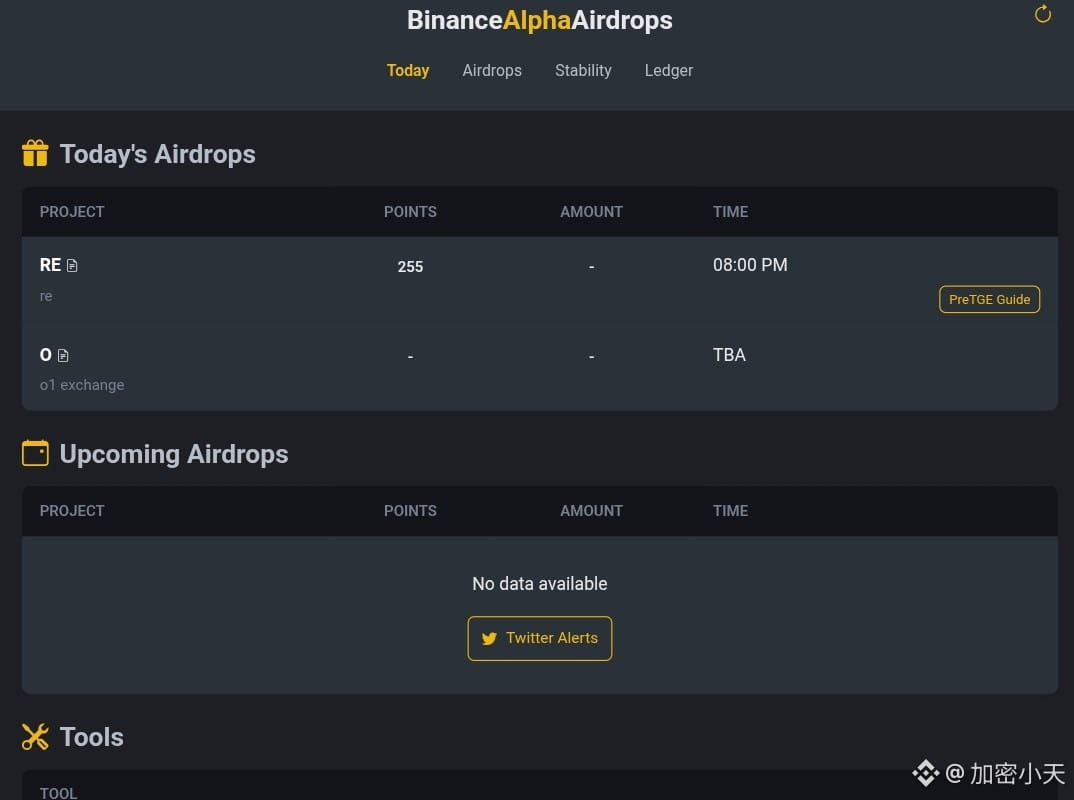This screenshot has height=800, width=1074.
Task: Open the Stability tab
Action: tap(583, 71)
